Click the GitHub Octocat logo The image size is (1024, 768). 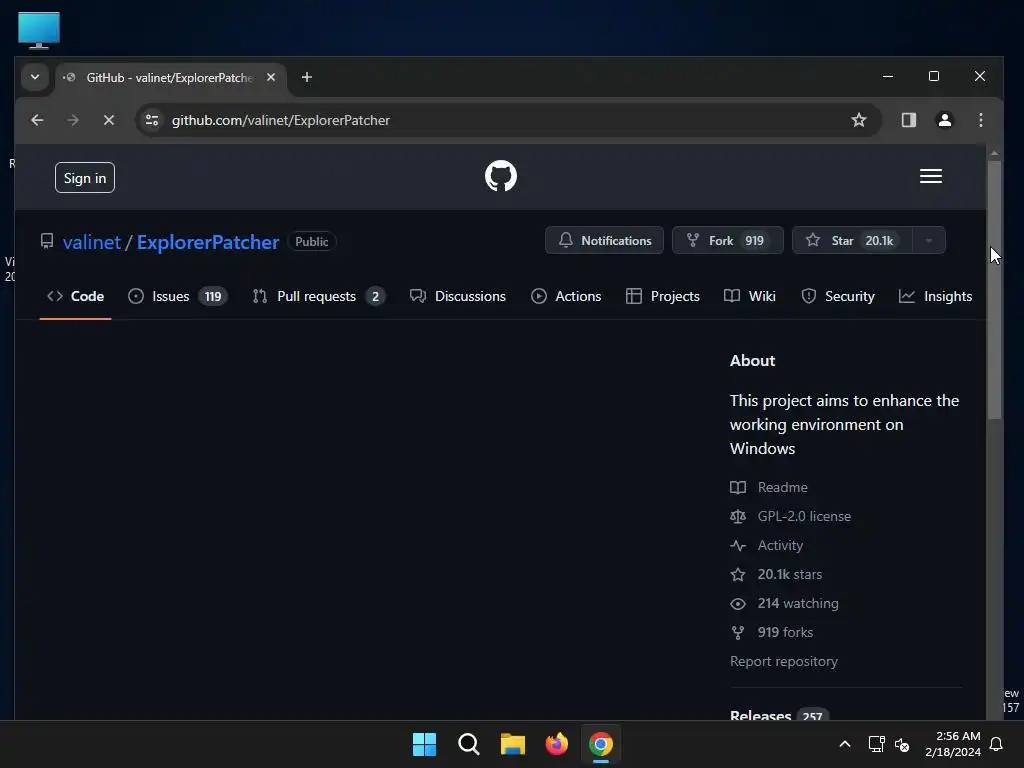501,176
